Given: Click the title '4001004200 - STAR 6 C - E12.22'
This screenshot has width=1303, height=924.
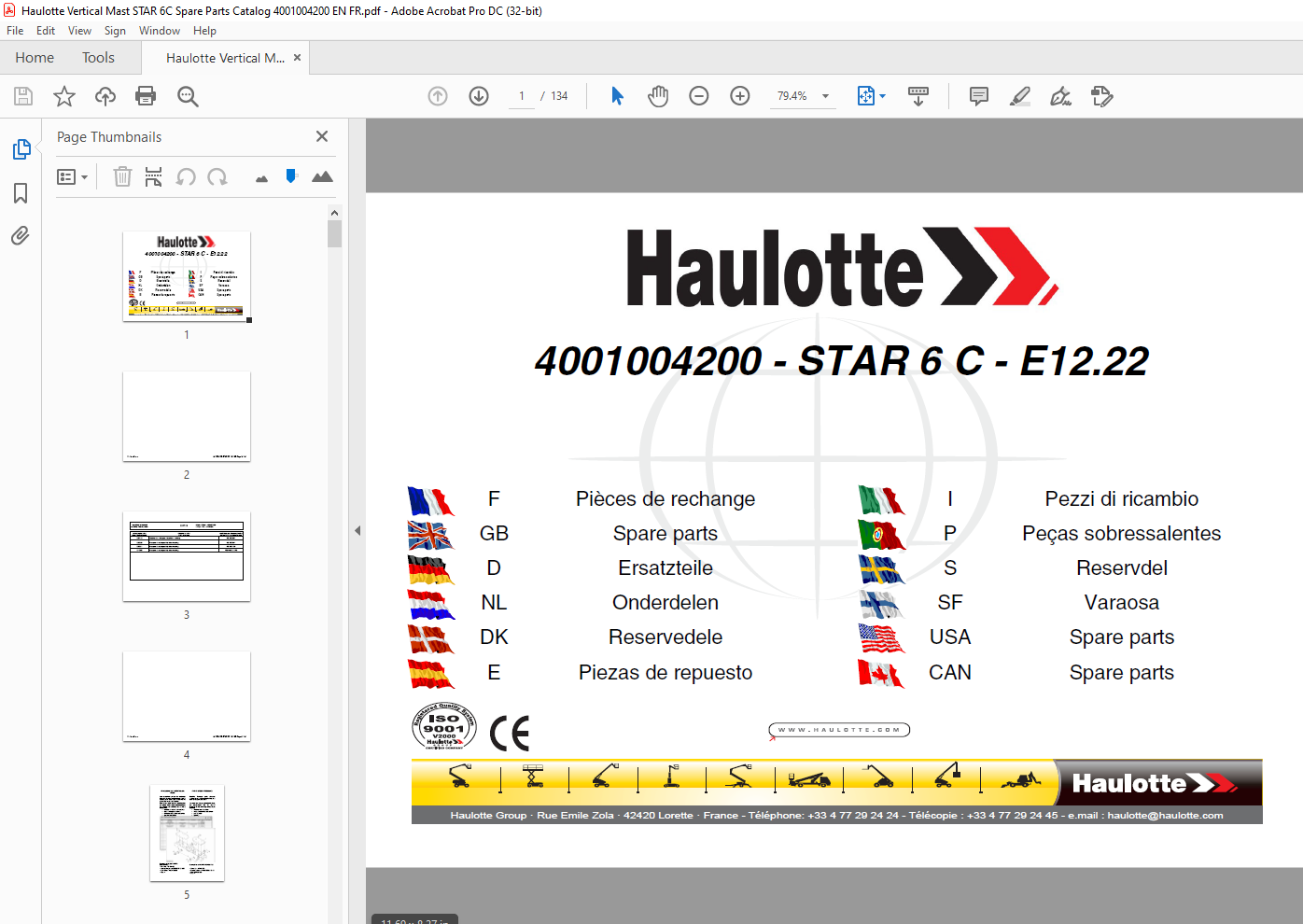Looking at the screenshot, I should point(841,361).
